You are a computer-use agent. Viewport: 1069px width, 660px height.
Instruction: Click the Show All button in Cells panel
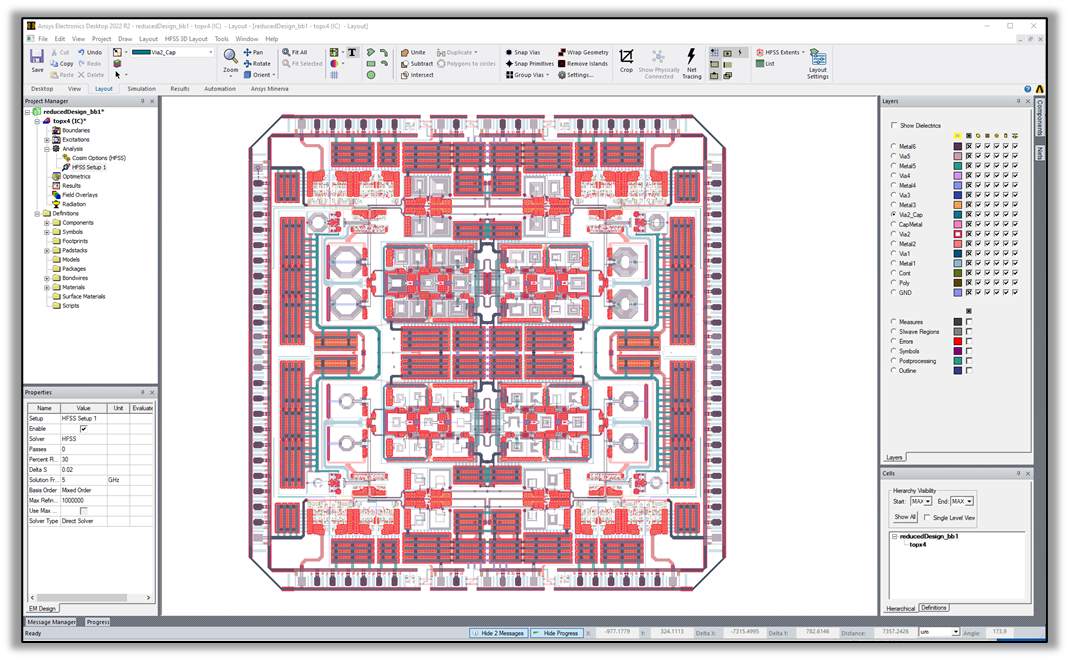pos(904,516)
